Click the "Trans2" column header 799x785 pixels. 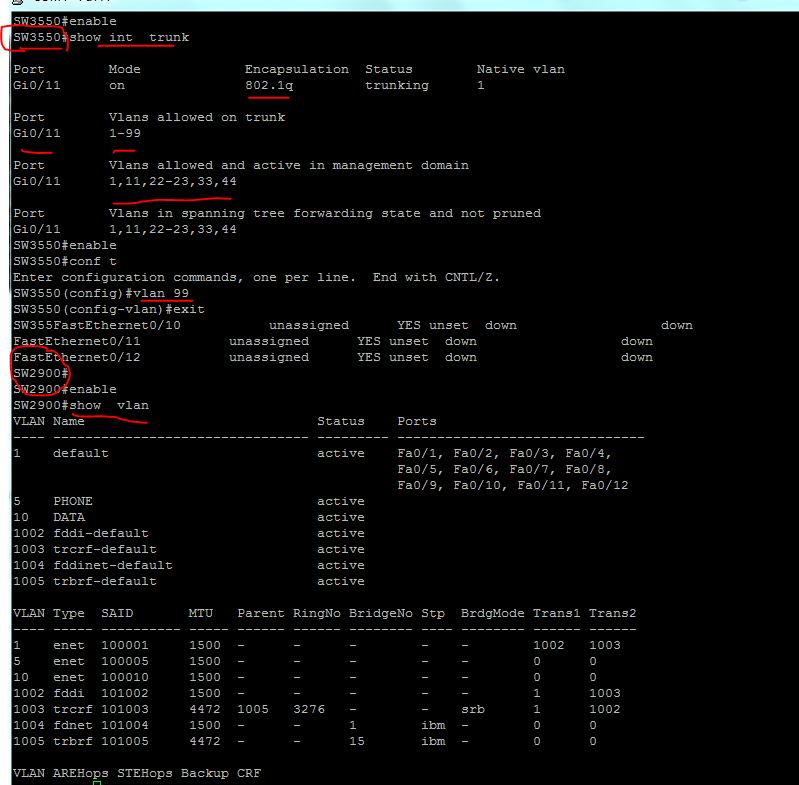point(612,613)
